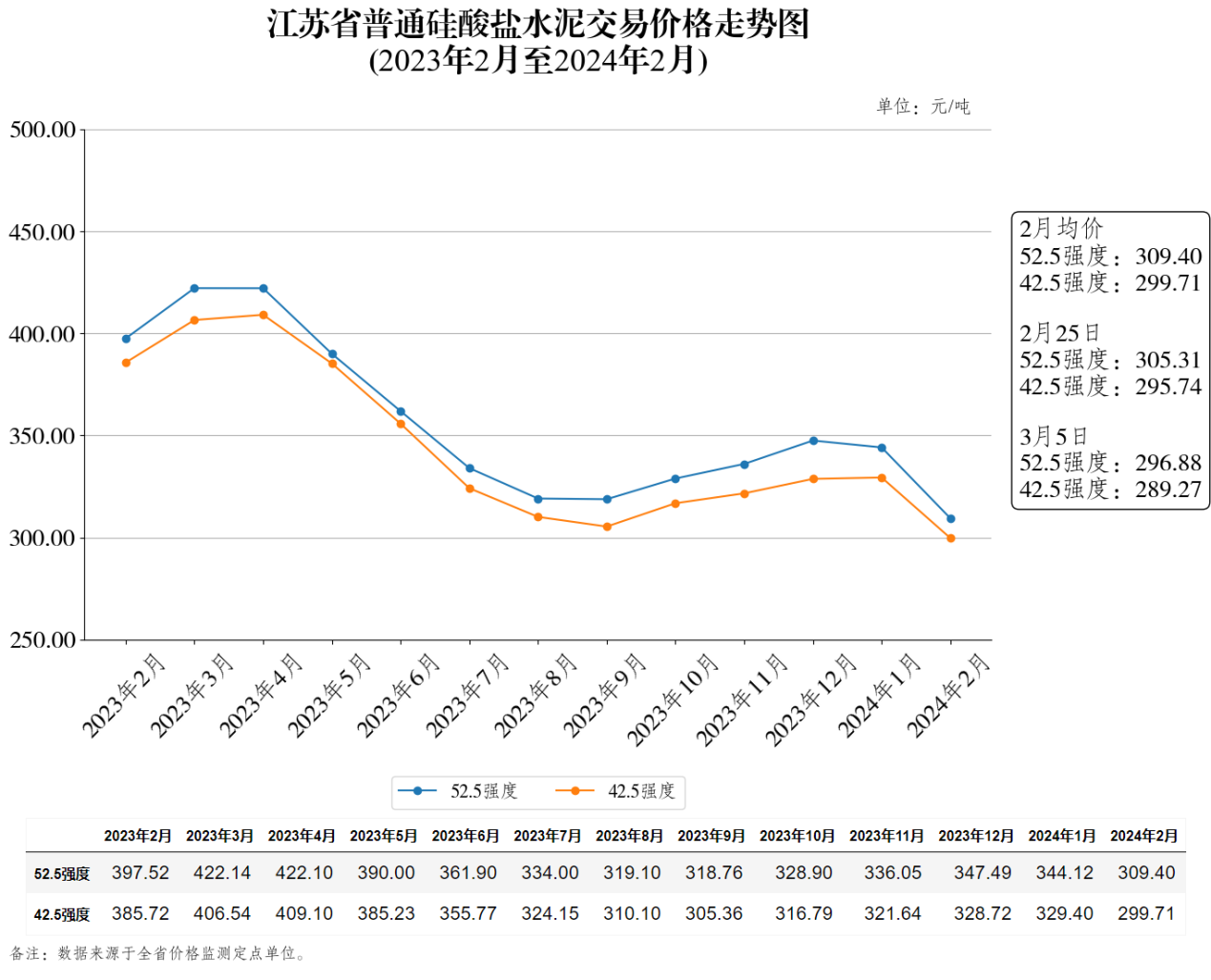Select the blue data point for 2023年7月

pos(470,469)
